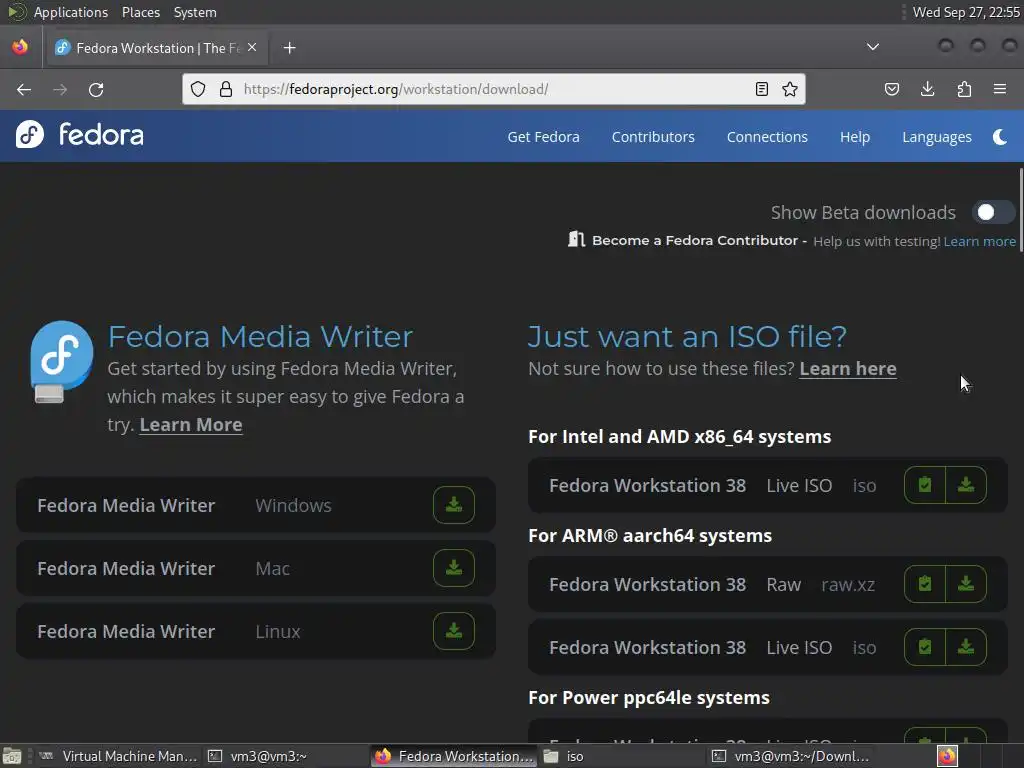The image size is (1024, 768).
Task: Download the aarch64 Raw raw.xz image
Action: pos(966,584)
